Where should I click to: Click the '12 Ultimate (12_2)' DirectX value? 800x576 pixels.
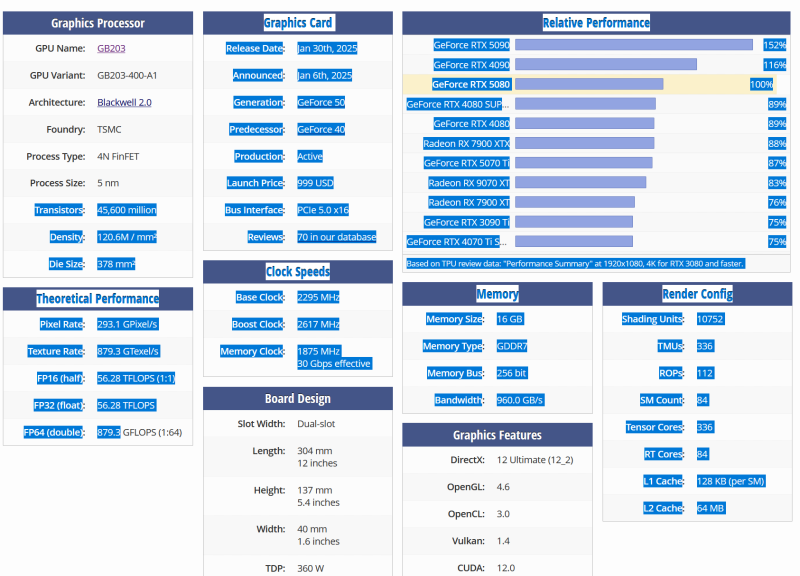tap(535, 460)
